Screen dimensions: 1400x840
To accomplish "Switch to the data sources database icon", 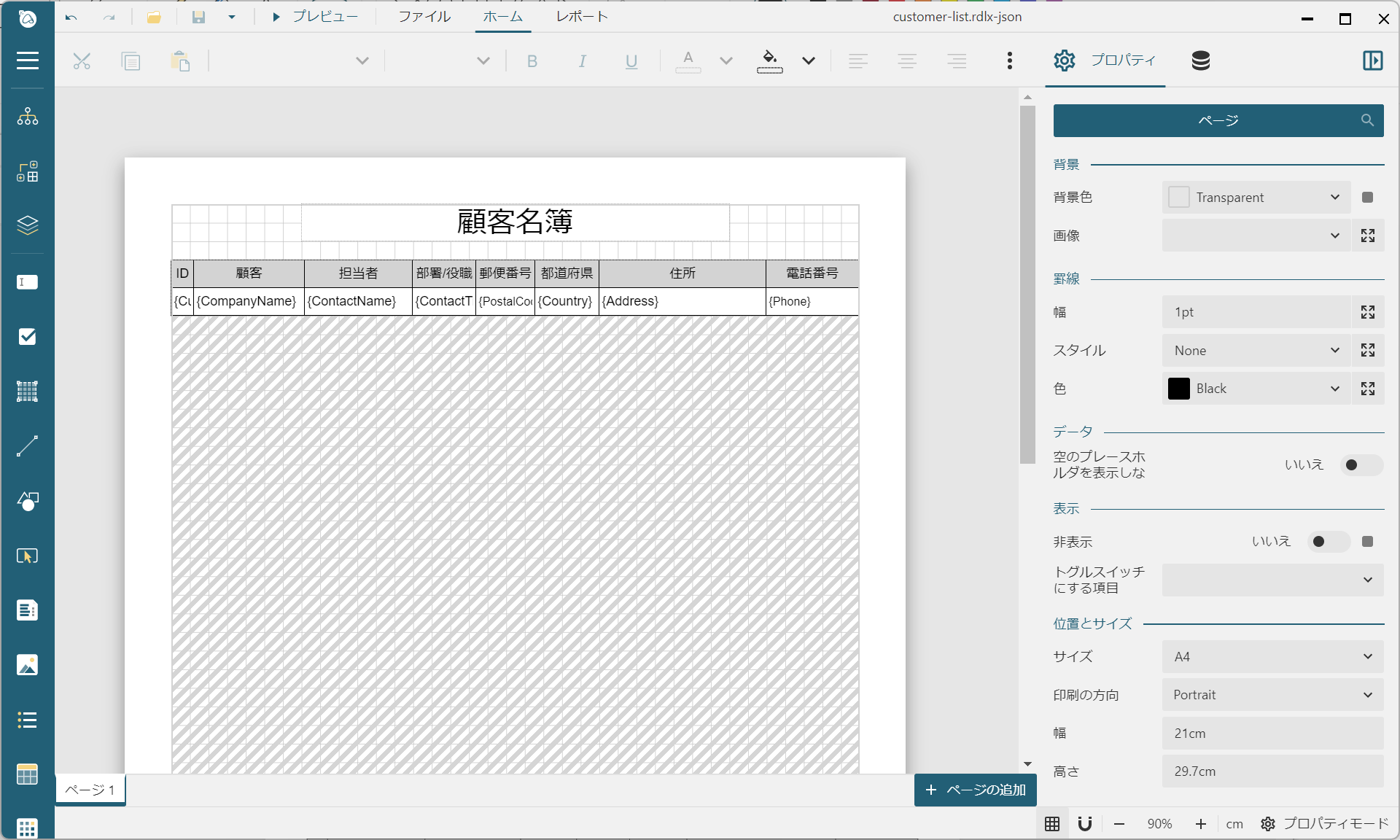I will click(1200, 61).
